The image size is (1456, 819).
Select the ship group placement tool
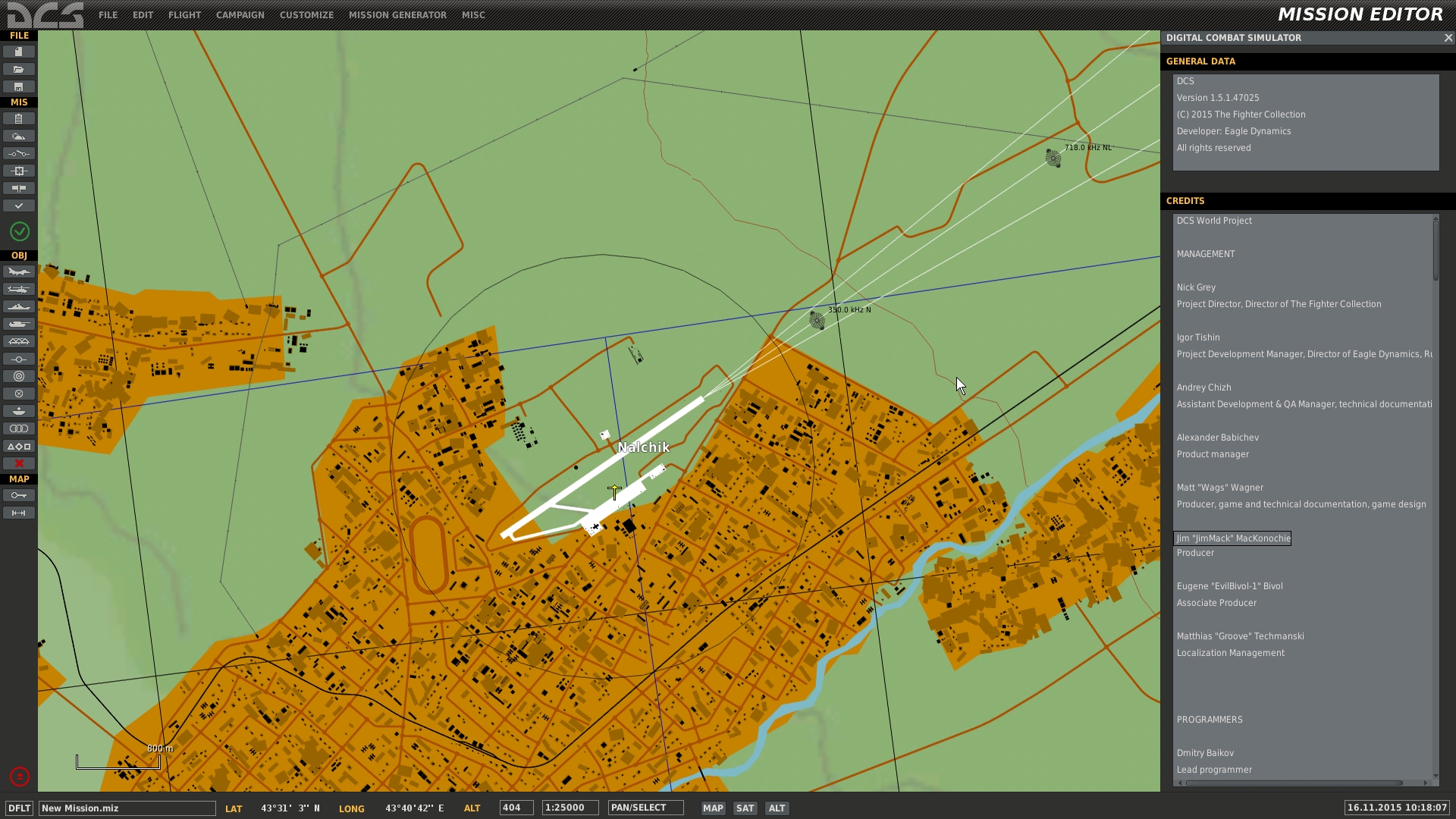pyautogui.click(x=19, y=306)
